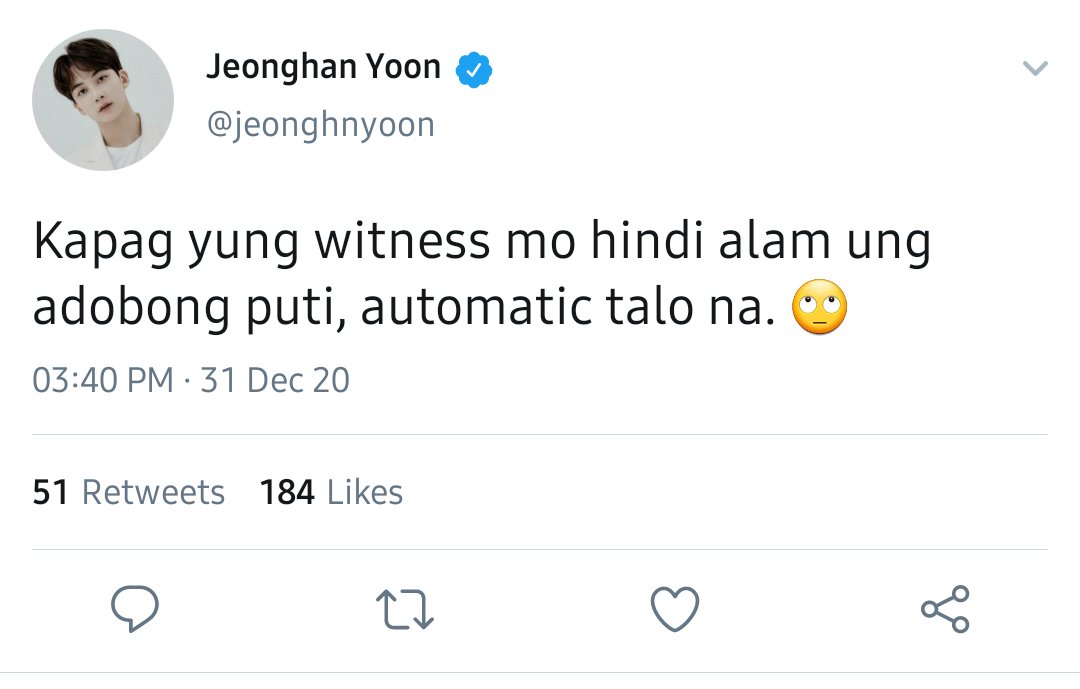Open the share icon options
This screenshot has height=689, width=1080.
coord(946,609)
